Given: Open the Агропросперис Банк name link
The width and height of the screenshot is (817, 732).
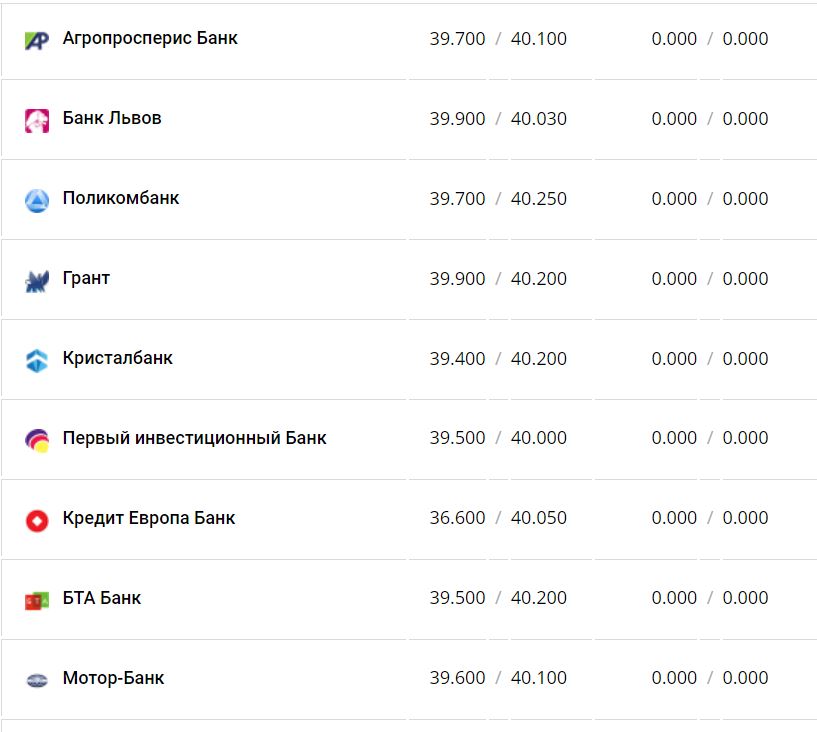Looking at the screenshot, I should 150,39.
